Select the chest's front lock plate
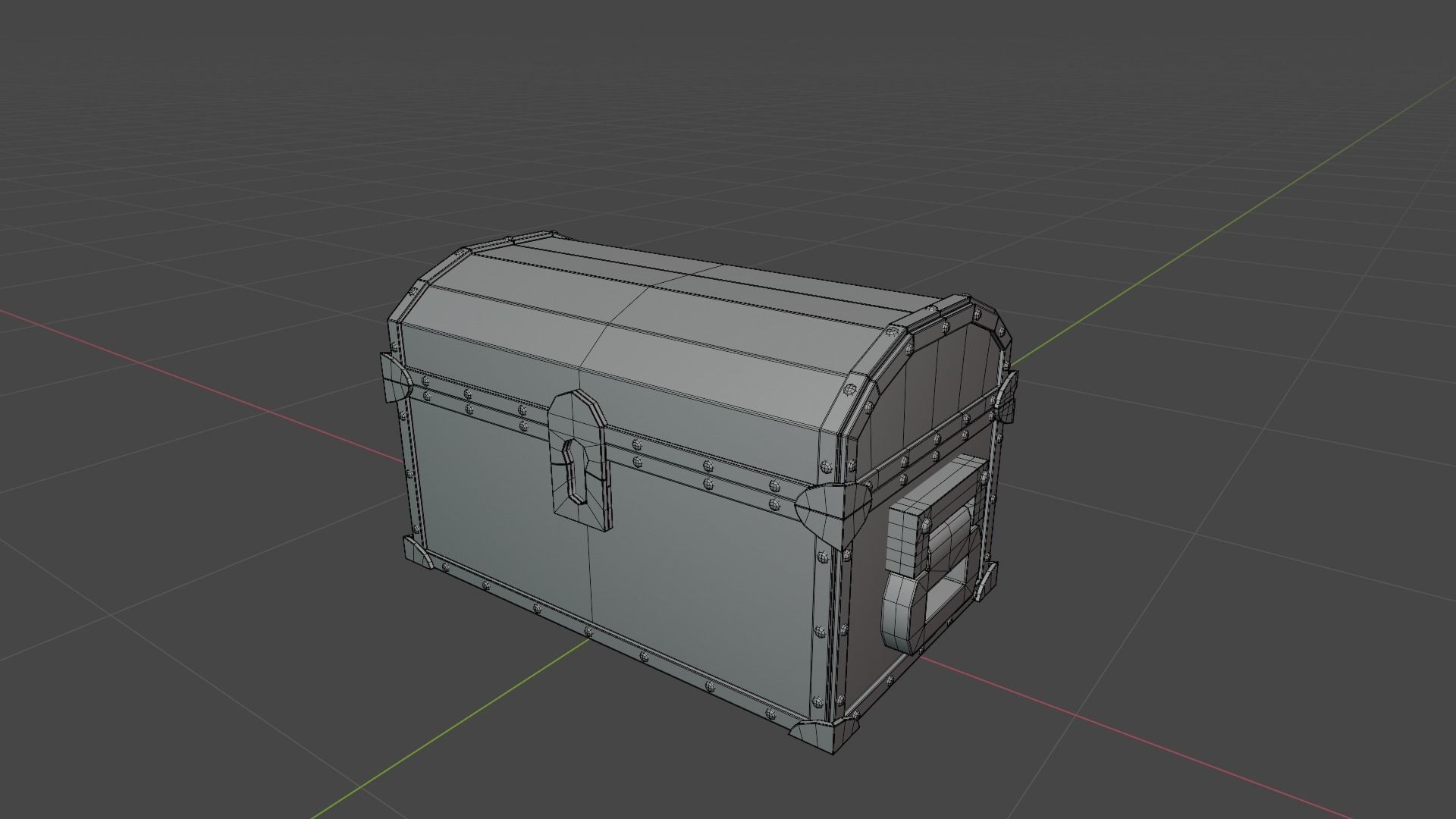This screenshot has height=819, width=1456. [580, 460]
